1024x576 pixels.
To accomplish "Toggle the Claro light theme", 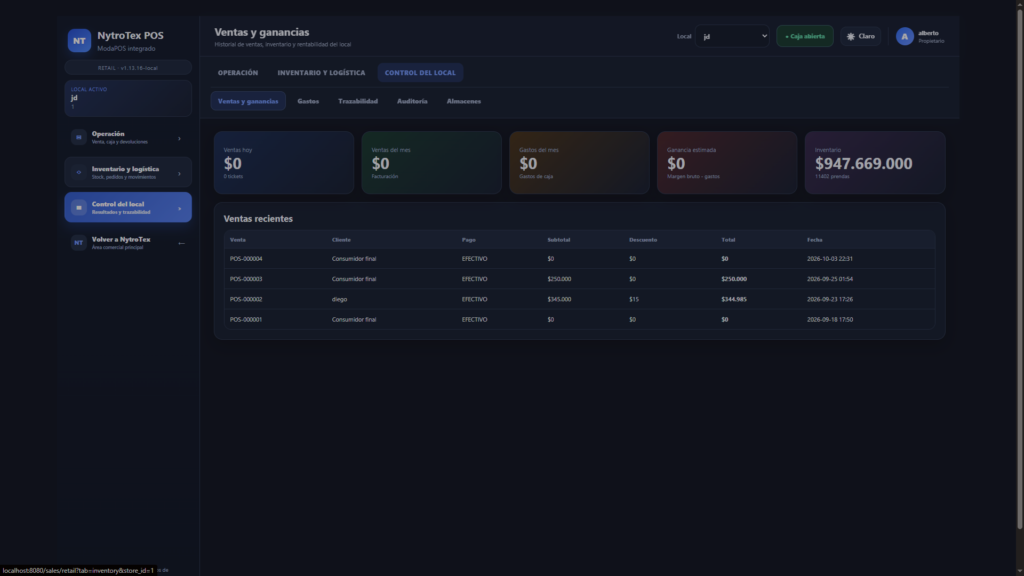I will [x=861, y=37].
